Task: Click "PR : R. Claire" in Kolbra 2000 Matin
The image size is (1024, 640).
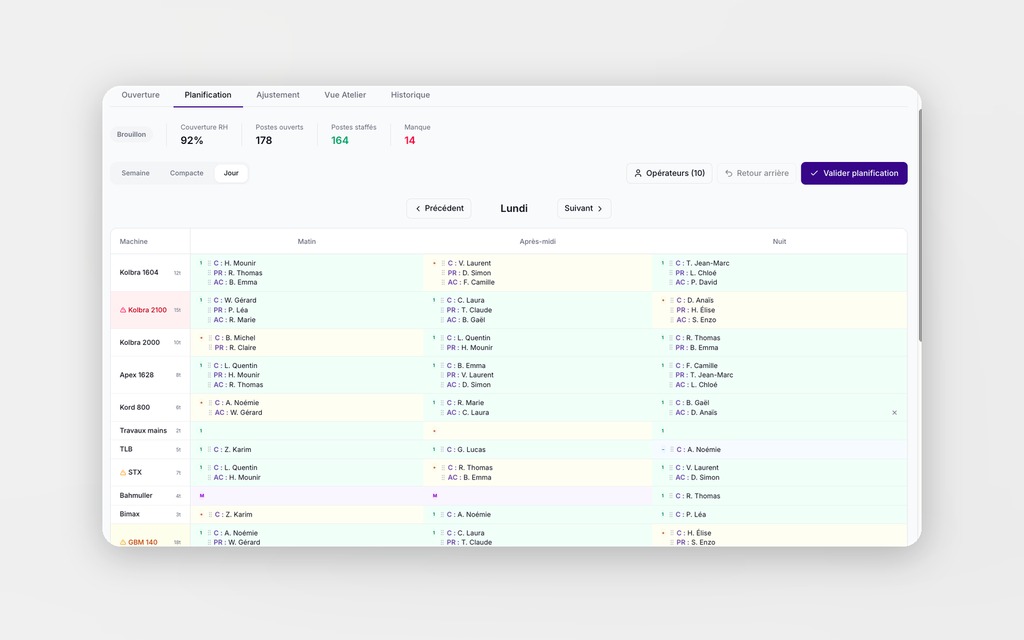Action: [235, 348]
